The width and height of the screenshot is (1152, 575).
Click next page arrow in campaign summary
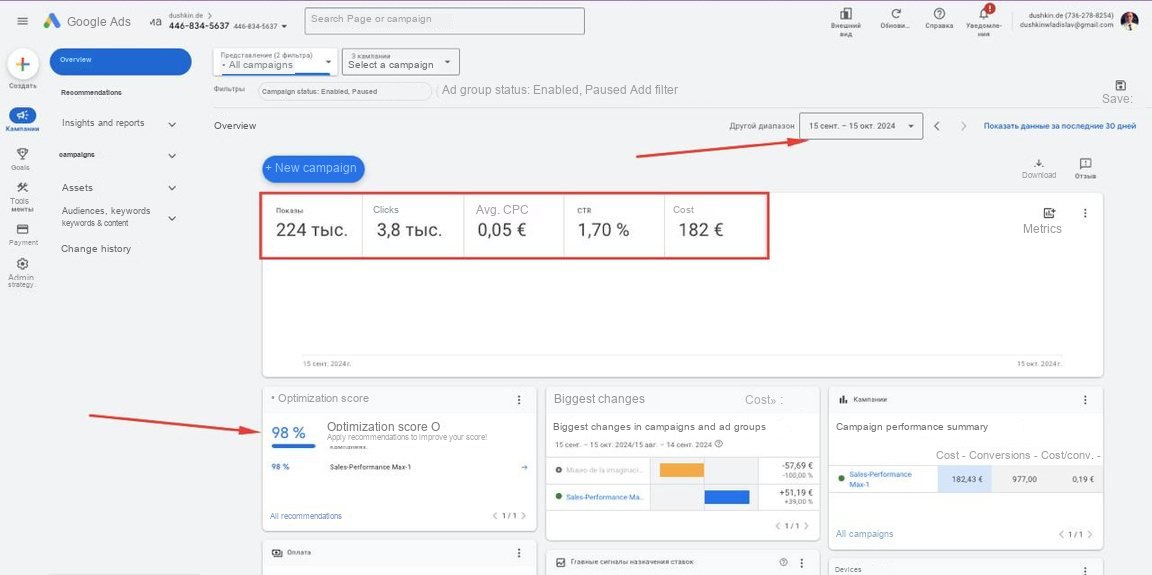coord(1091,534)
